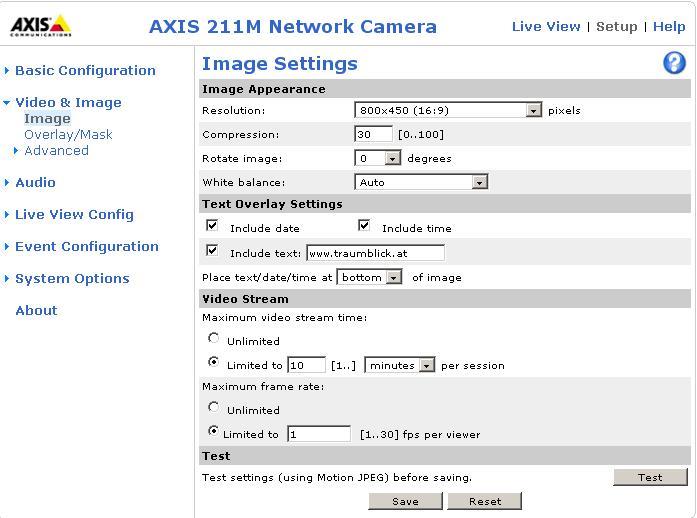This screenshot has width=697, height=518.
Task: Open the White balance dropdown
Action: click(421, 182)
